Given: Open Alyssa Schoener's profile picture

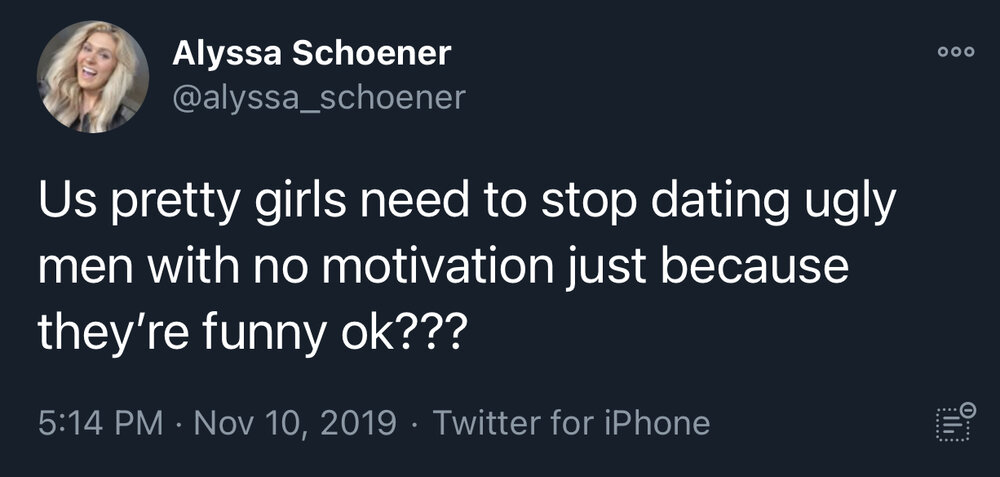Looking at the screenshot, I should (x=93, y=77).
